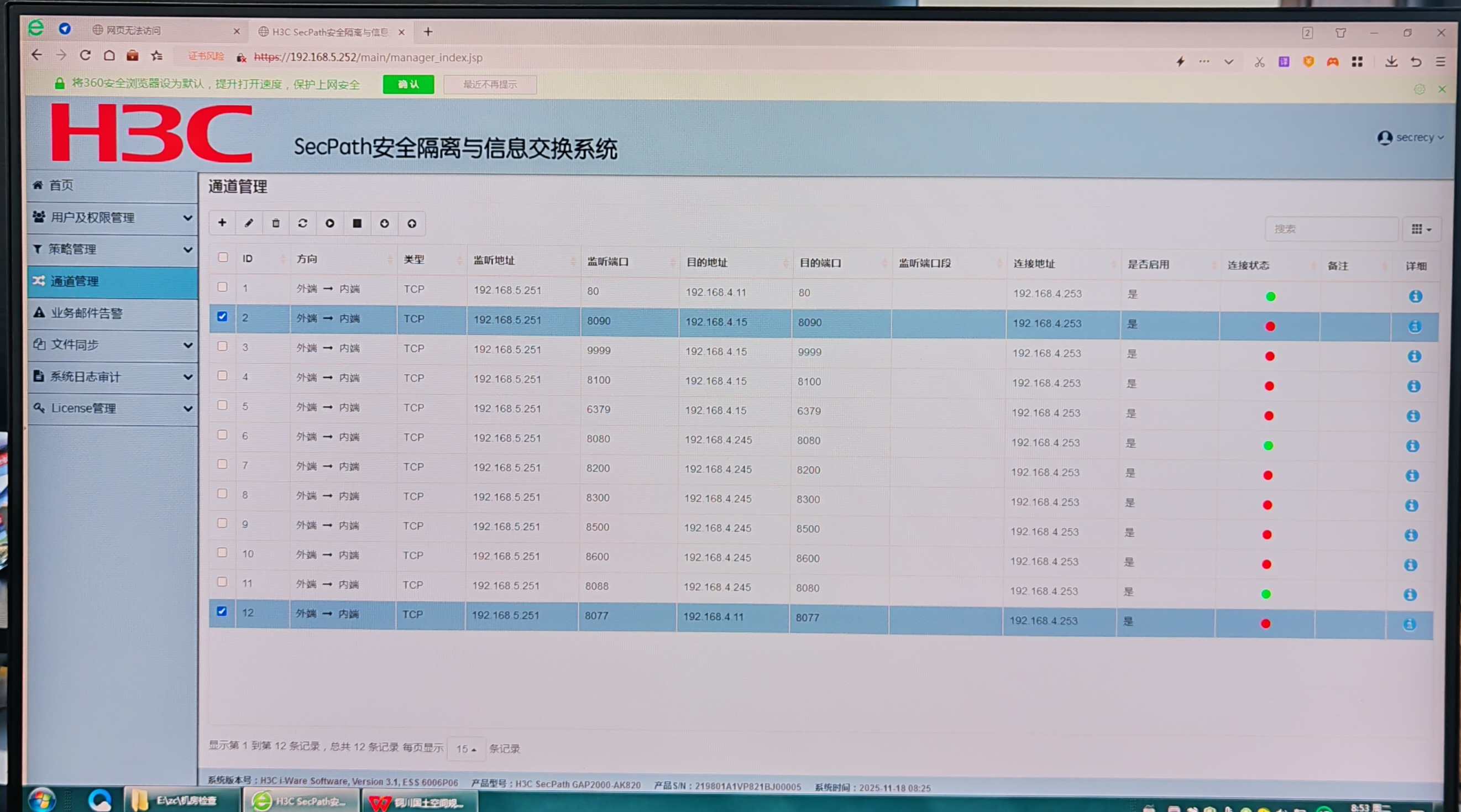
Task: Click the square stop channel icon
Action: click(357, 223)
